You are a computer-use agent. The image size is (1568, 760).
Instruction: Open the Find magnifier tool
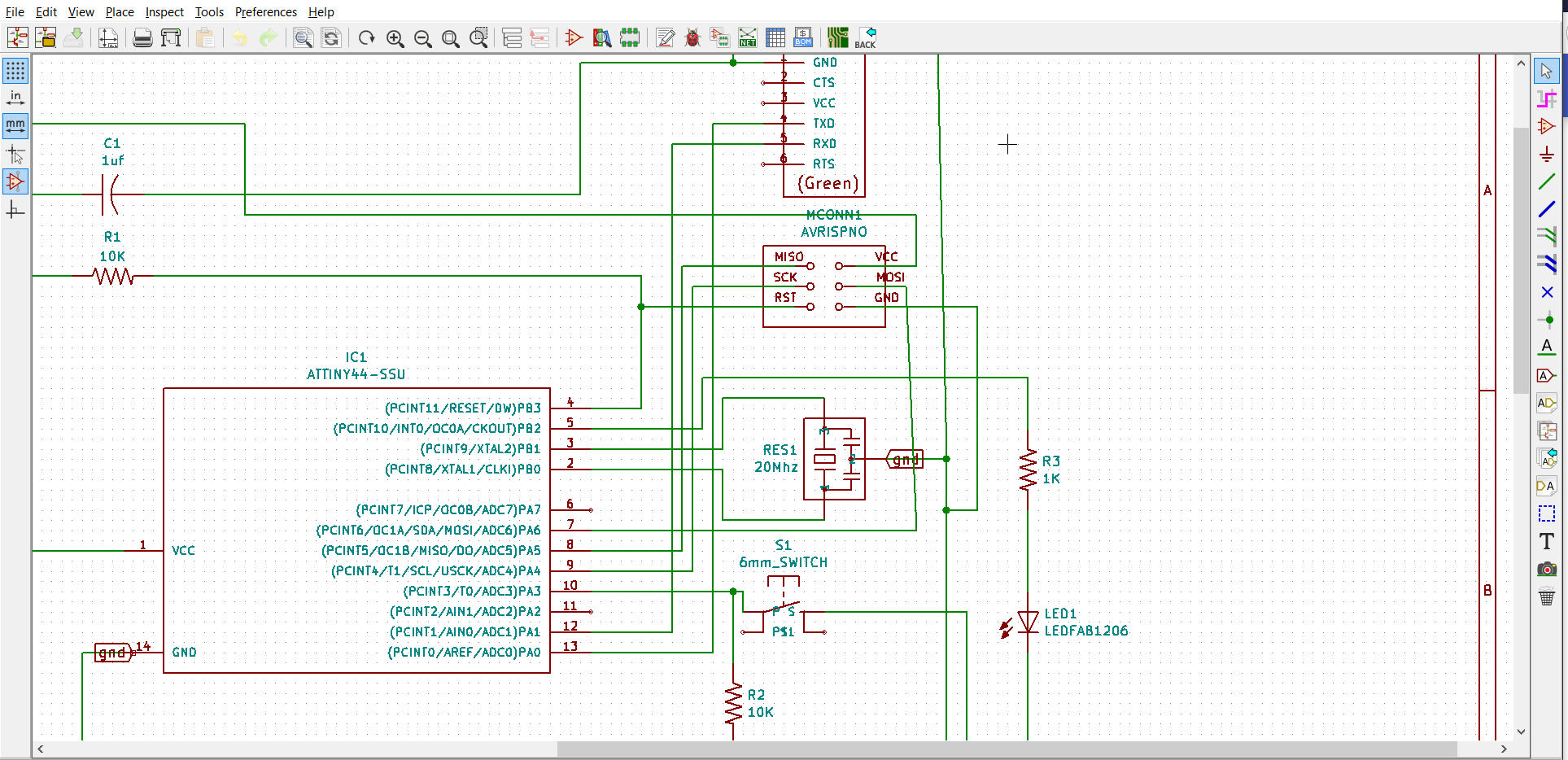click(x=303, y=37)
